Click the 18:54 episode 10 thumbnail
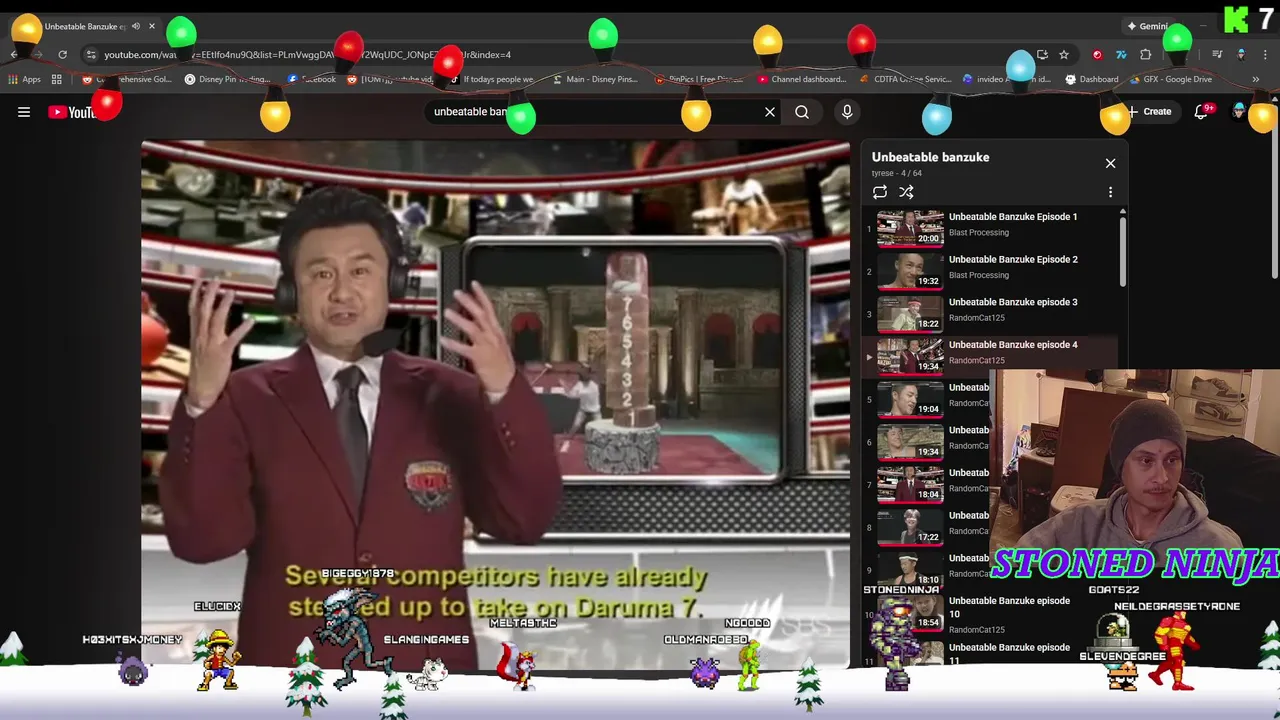Image resolution: width=1280 pixels, height=720 pixels. click(910, 612)
